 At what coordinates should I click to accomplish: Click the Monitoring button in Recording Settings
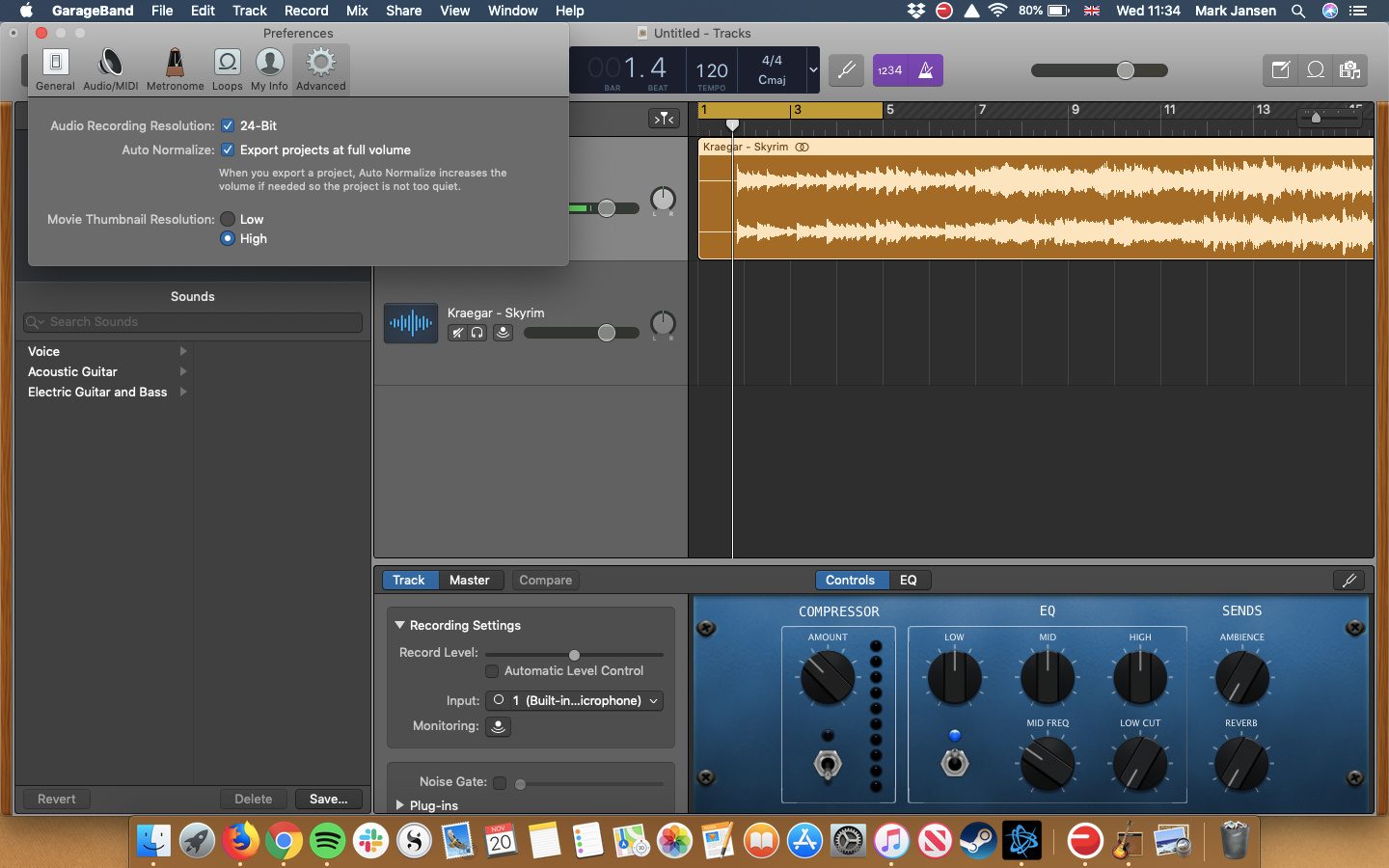pyautogui.click(x=498, y=726)
